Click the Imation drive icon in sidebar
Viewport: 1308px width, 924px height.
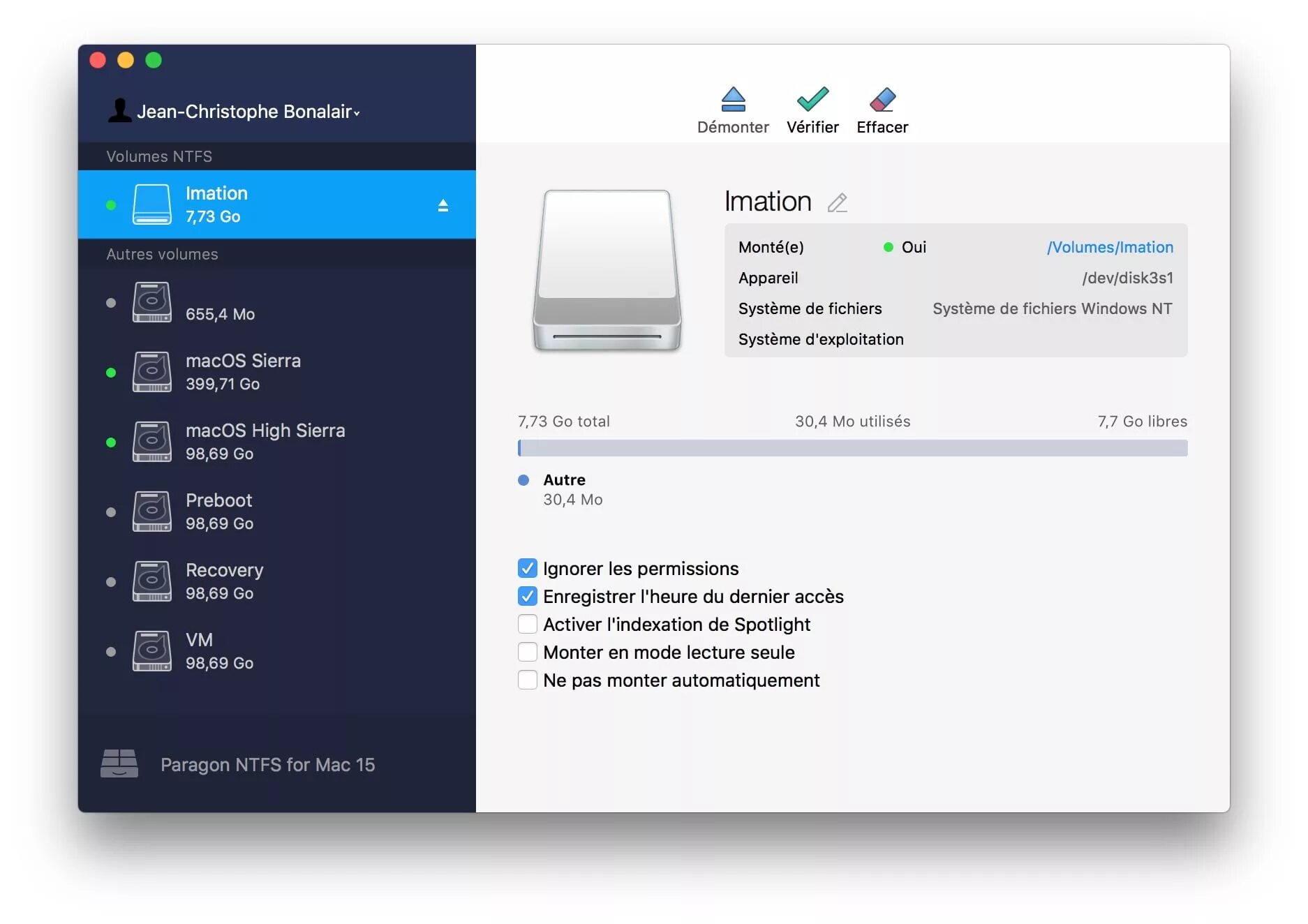click(x=152, y=204)
